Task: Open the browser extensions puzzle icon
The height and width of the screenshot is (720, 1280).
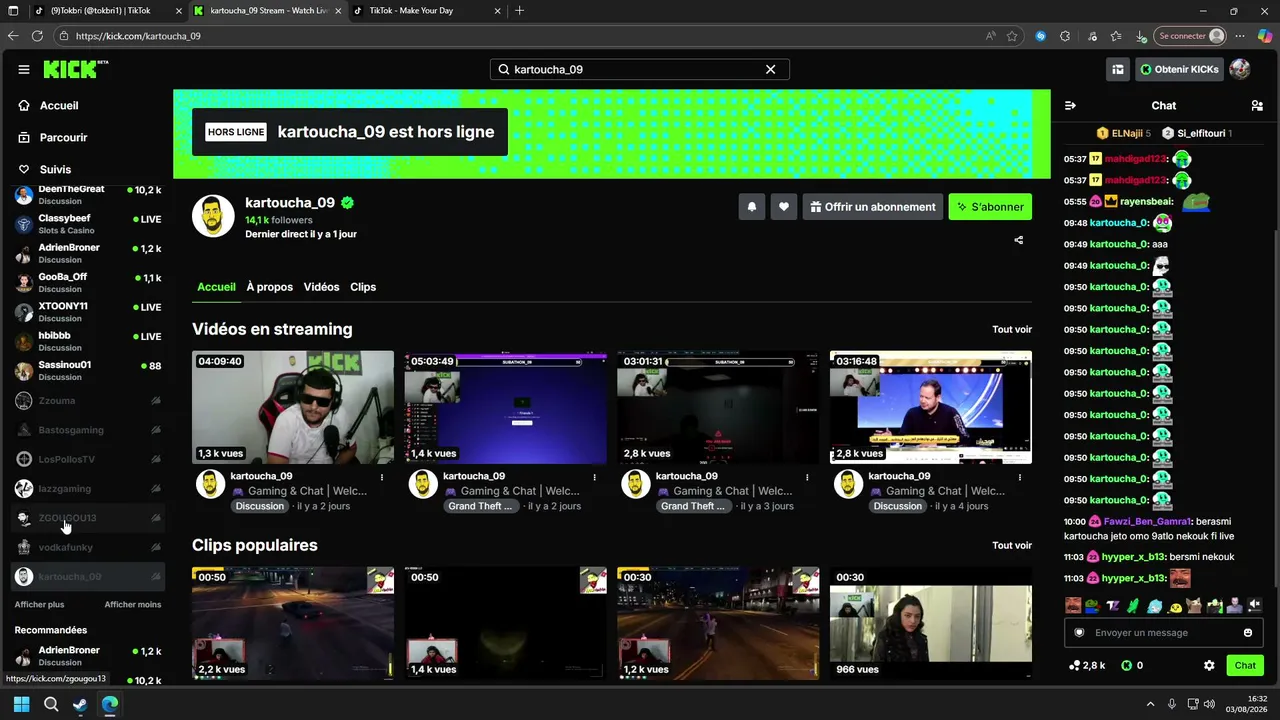Action: [1065, 36]
